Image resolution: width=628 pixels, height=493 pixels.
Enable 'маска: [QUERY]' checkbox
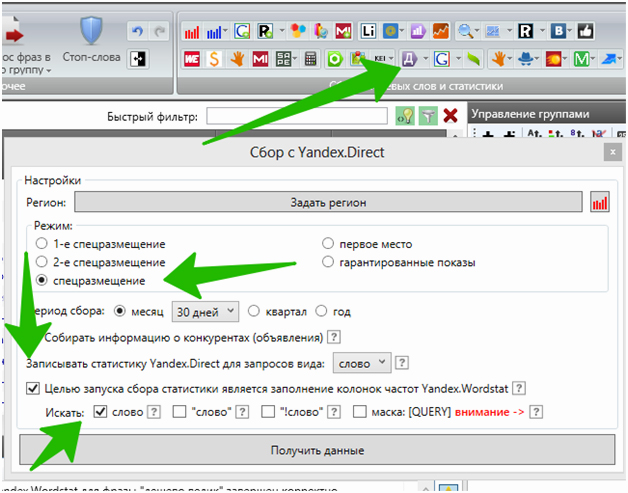coord(360,412)
